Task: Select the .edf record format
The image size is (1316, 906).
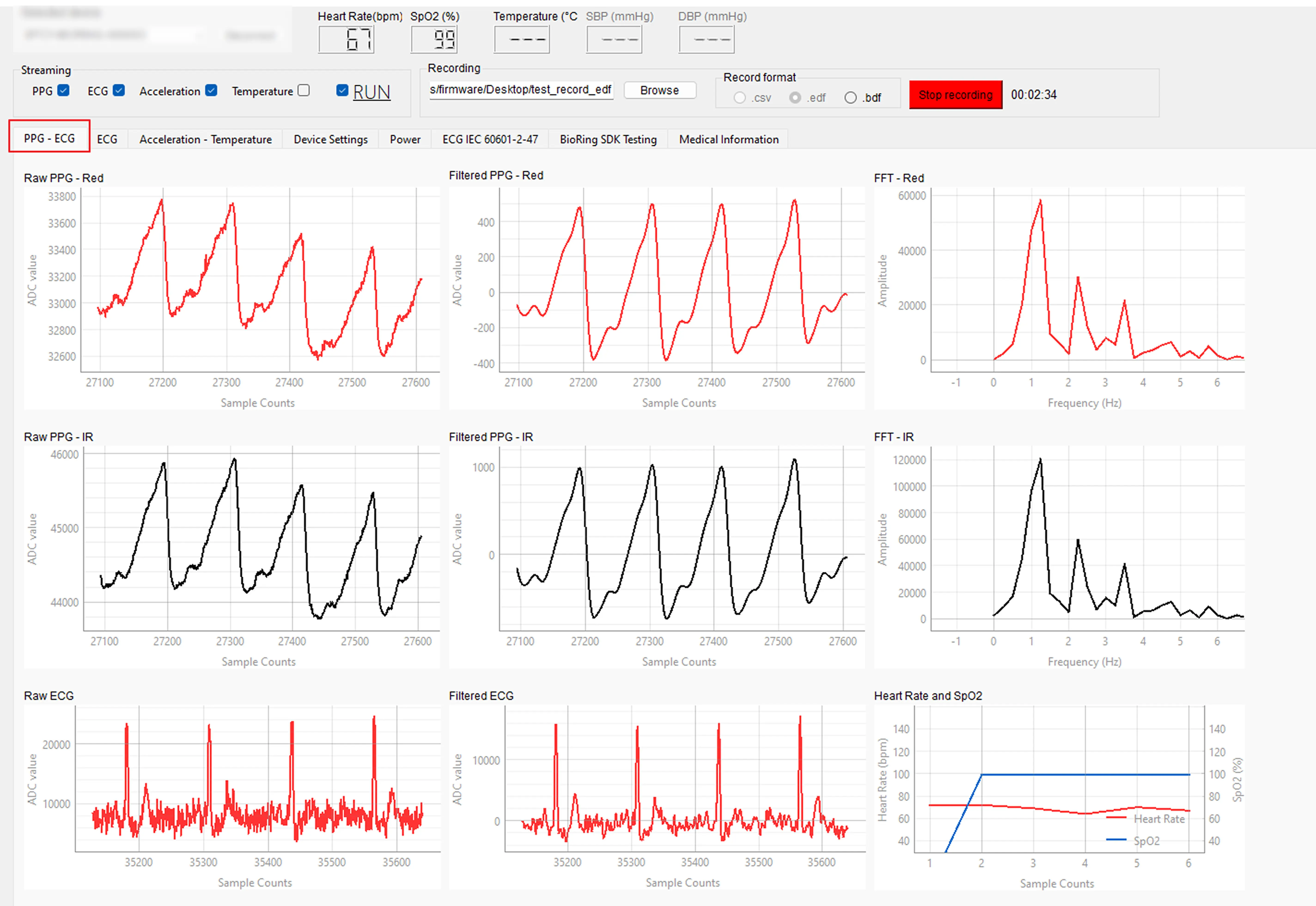Action: click(x=795, y=98)
